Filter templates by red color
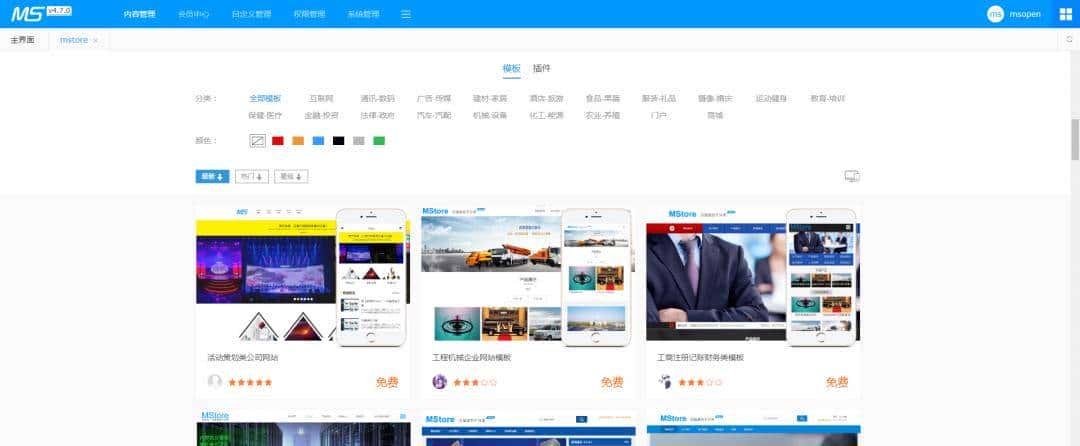Image resolution: width=1080 pixels, height=446 pixels. point(278,140)
